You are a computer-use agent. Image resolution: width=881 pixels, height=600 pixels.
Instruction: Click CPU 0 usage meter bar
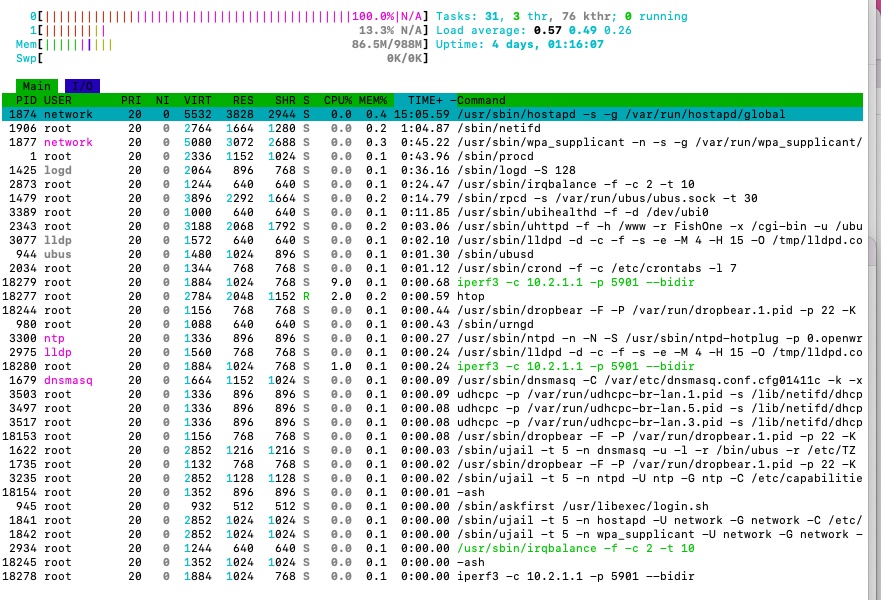pos(229,16)
